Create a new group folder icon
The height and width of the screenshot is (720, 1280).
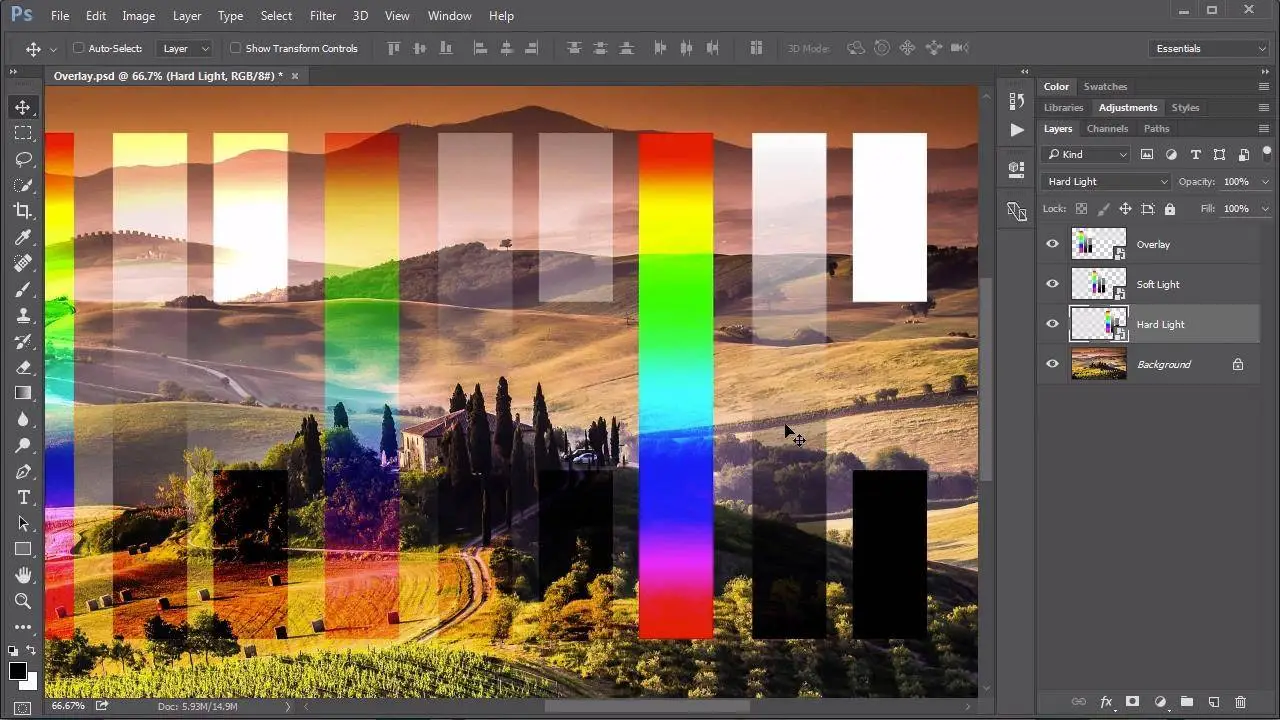coord(1186,703)
